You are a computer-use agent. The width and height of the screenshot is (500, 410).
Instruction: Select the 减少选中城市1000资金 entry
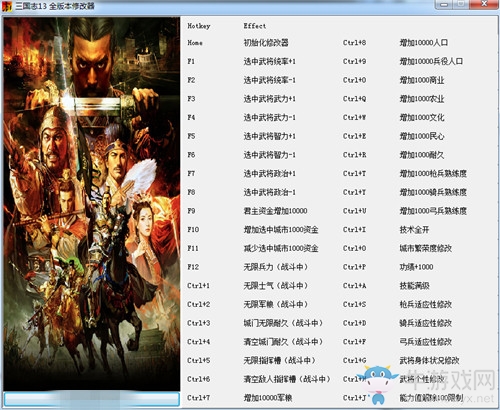click(x=281, y=248)
